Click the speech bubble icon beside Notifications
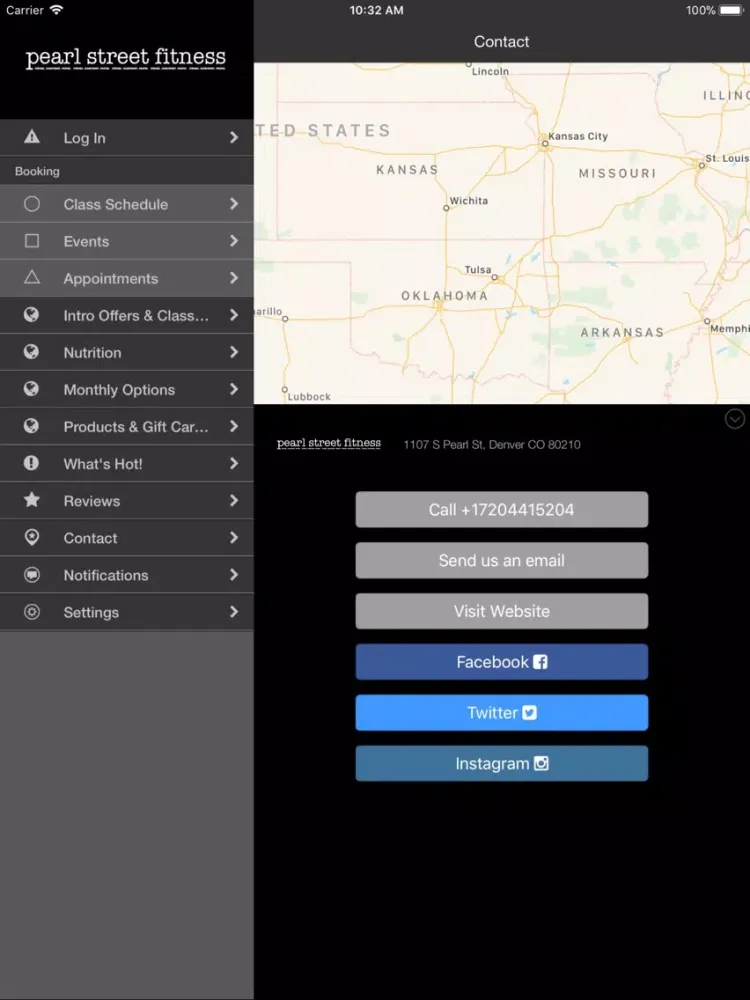Screen dimensions: 750x1000 click(31, 574)
